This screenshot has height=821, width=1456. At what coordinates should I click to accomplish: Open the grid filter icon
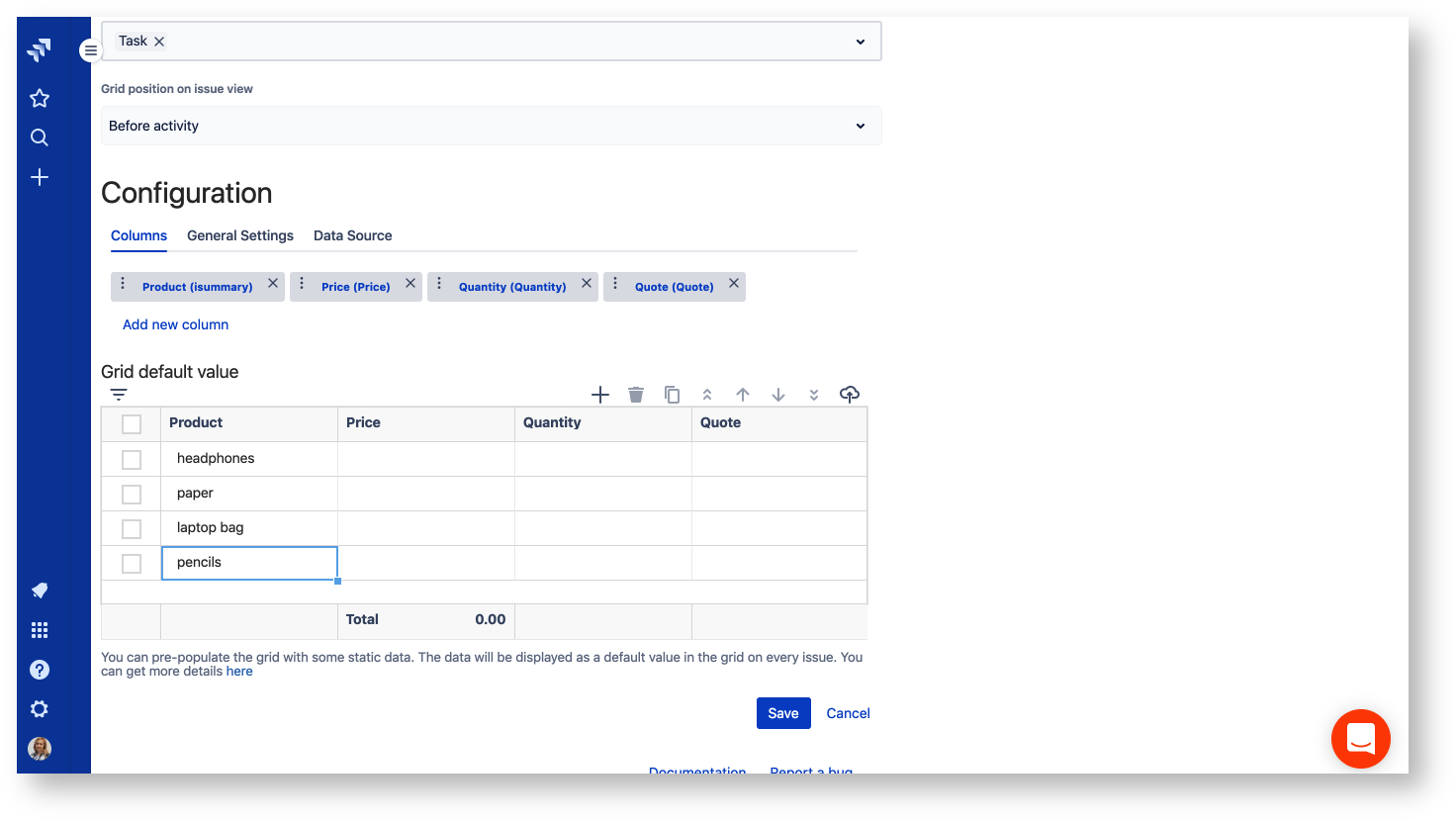tap(119, 394)
